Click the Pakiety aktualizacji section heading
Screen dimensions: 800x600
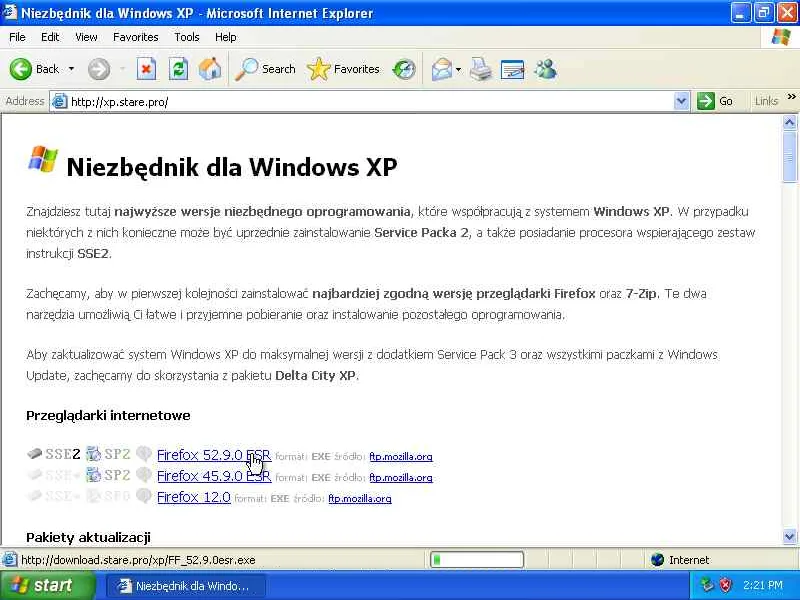[88, 537]
